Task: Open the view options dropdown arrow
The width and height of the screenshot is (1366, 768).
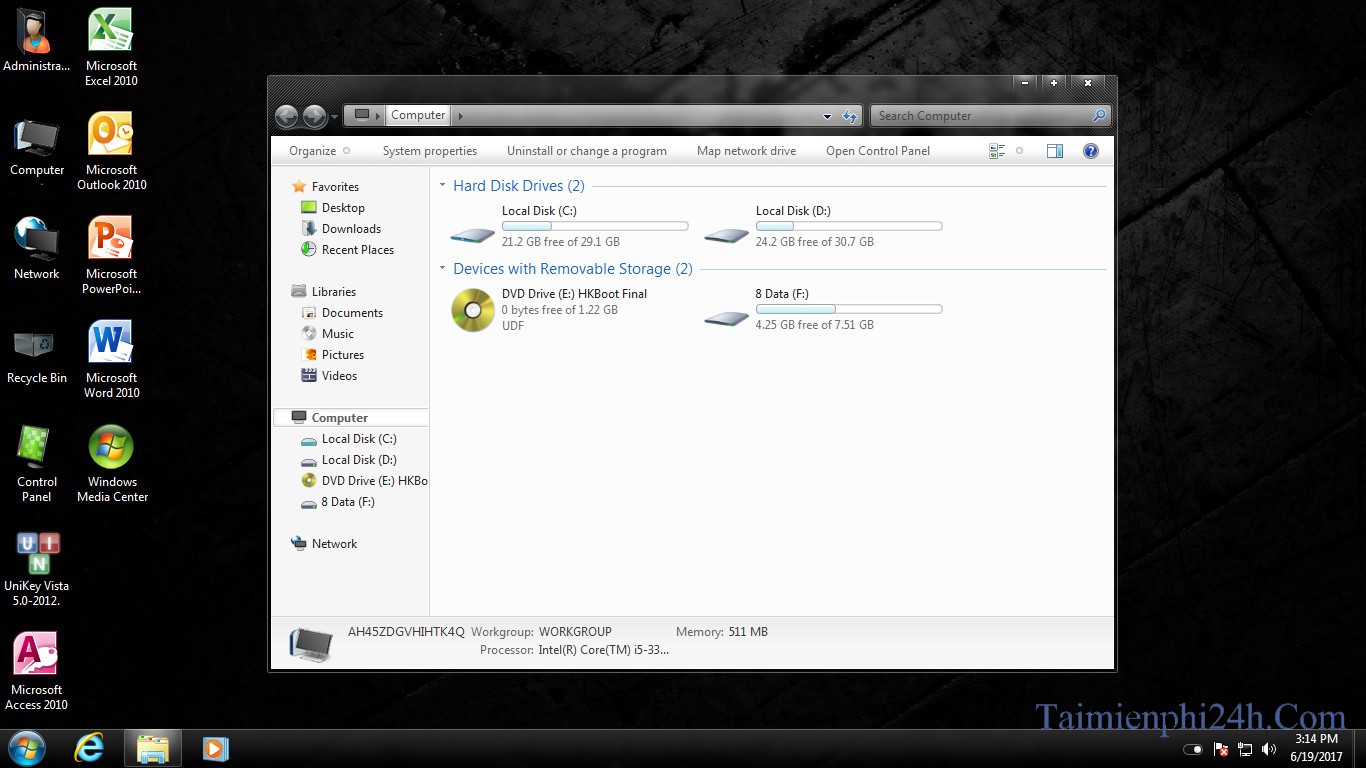Action: pyautogui.click(x=1019, y=151)
